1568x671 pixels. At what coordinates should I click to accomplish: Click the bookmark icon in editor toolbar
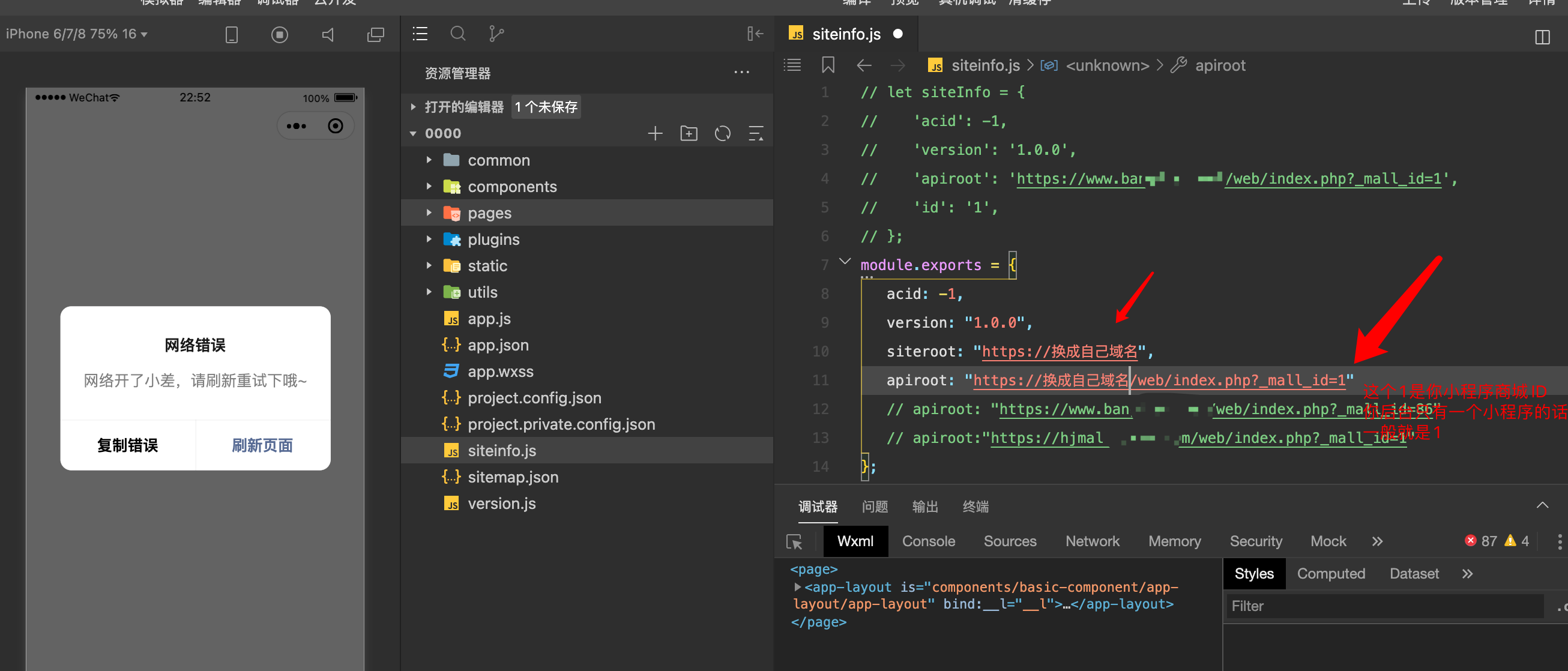pos(828,65)
